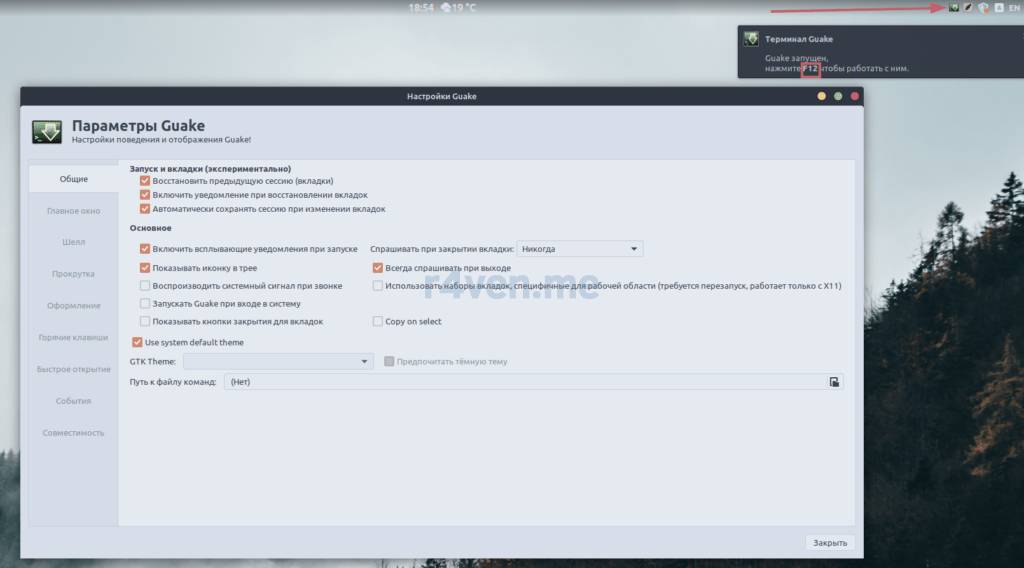Select the 'Оформление' tab
Screen dimensions: 1024x568
[73, 306]
